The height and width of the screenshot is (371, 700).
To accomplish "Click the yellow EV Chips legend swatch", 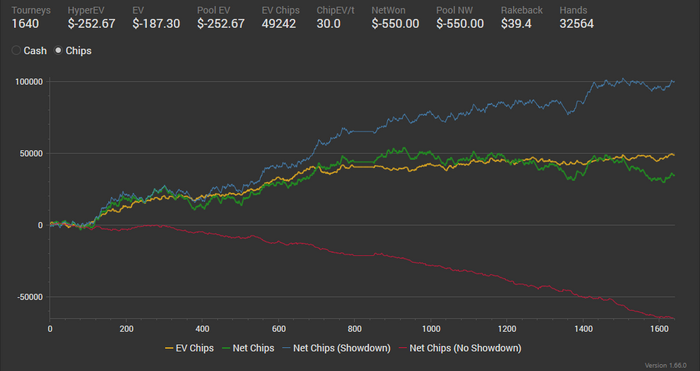I will 169,348.
